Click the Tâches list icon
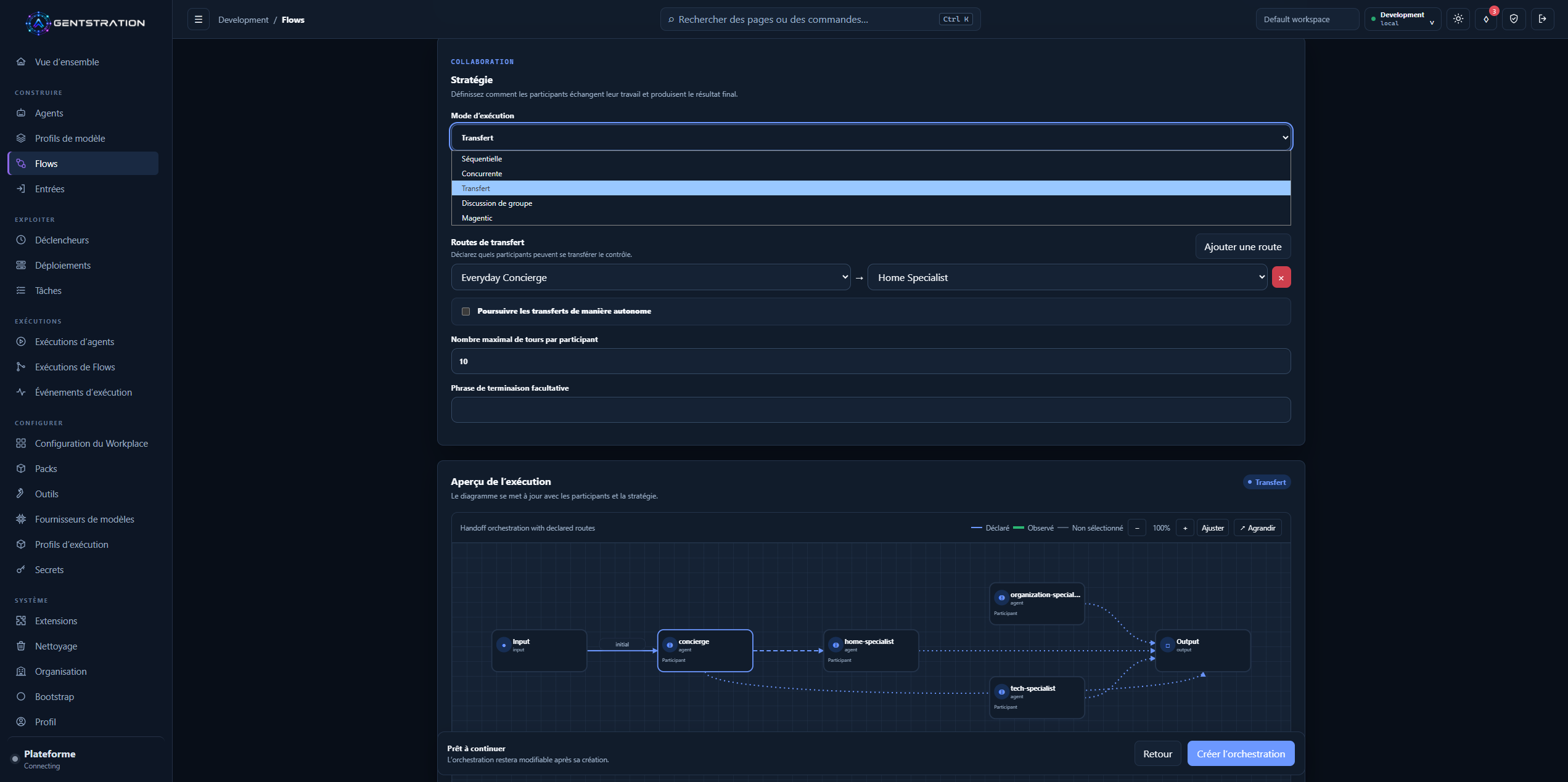 pos(21,290)
